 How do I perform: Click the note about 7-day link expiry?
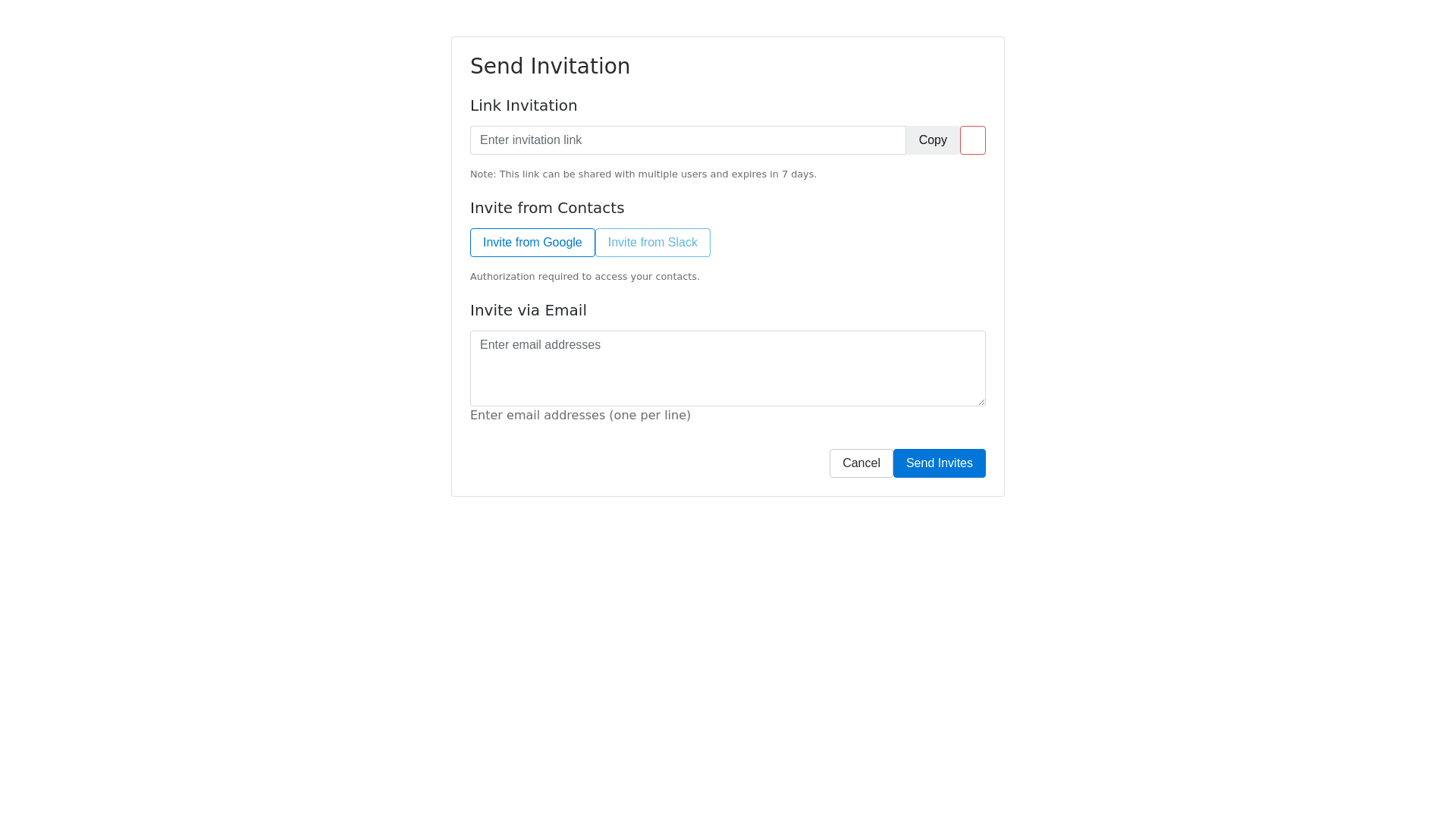(643, 174)
